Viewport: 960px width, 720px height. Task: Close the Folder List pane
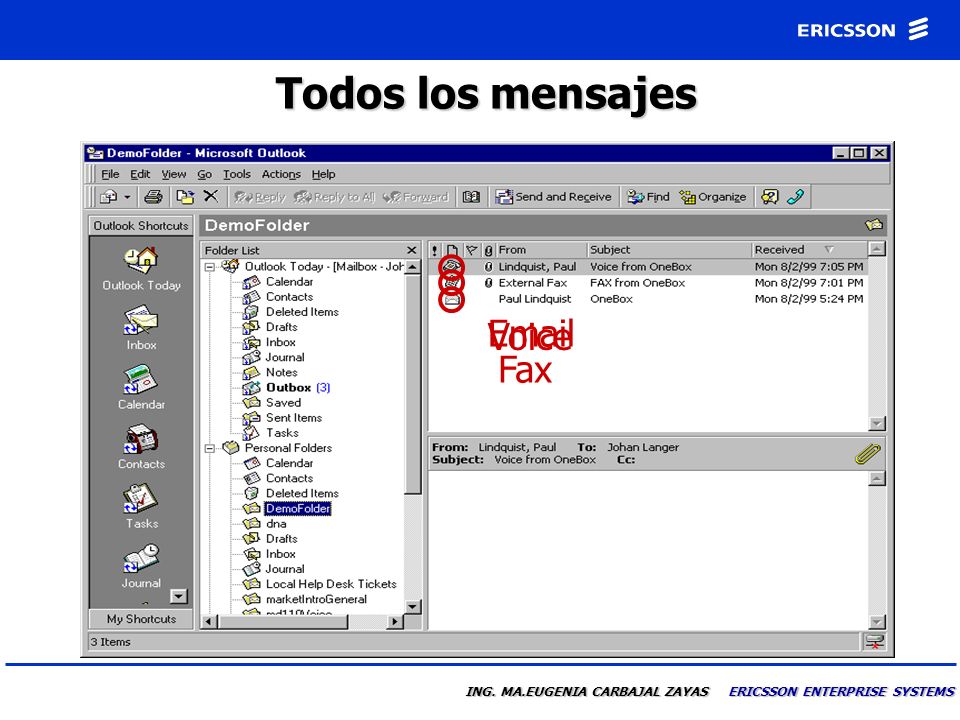coord(411,250)
